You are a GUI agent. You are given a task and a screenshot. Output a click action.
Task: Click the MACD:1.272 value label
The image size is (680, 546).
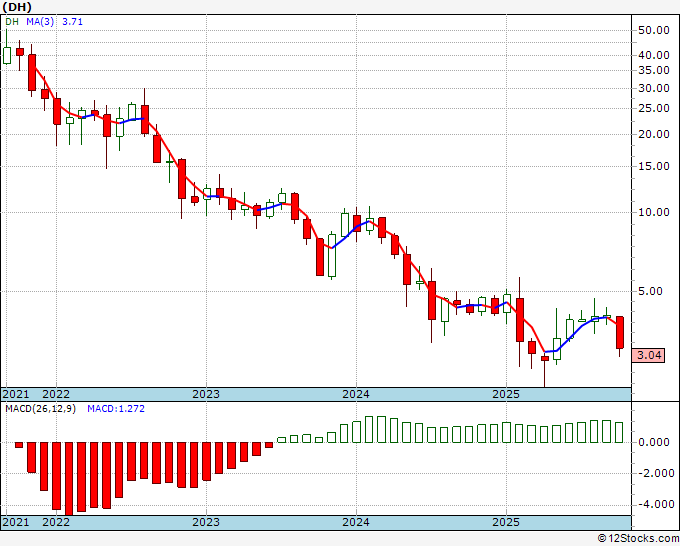116,409
